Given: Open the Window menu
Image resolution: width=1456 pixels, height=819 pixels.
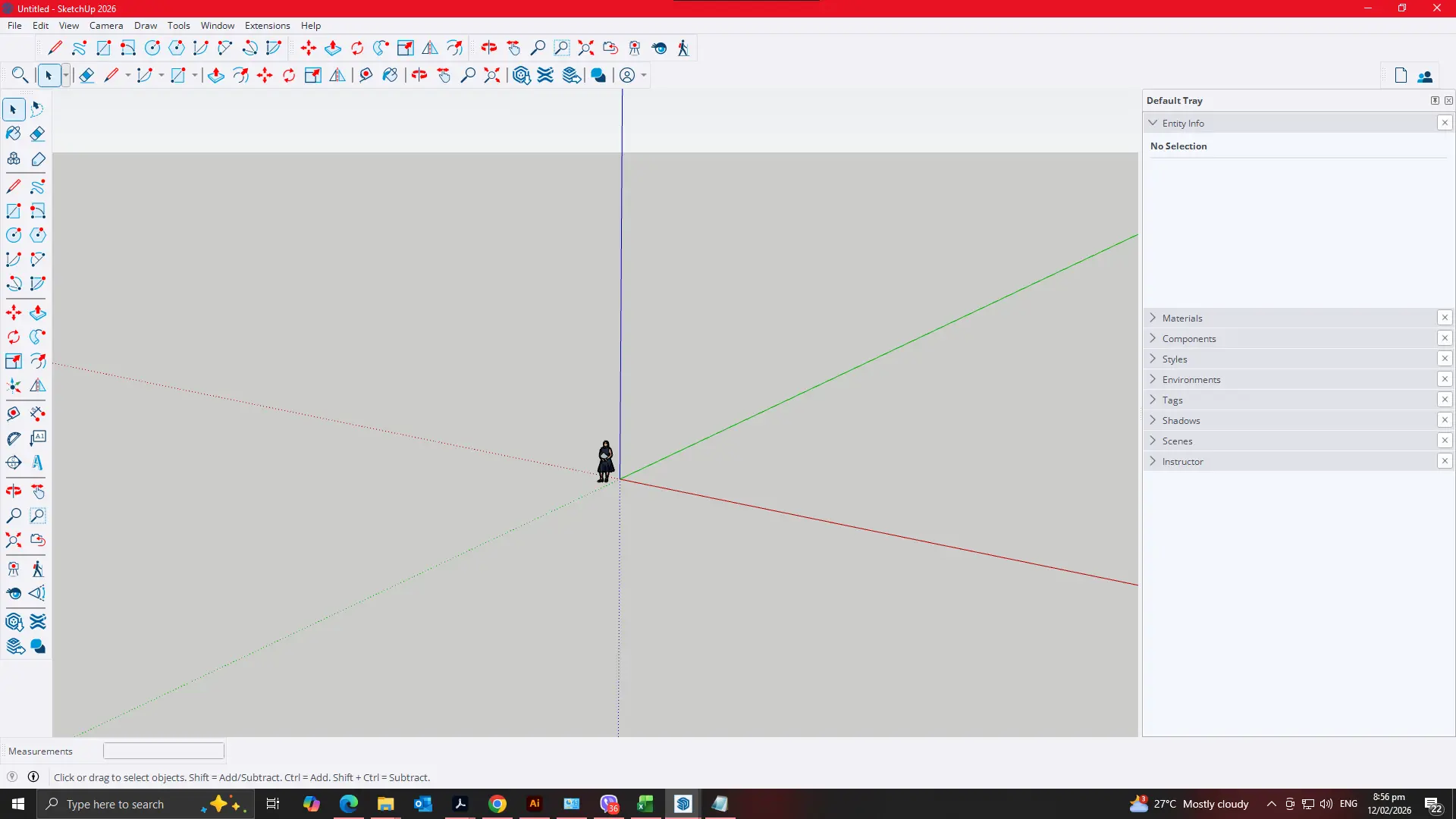Looking at the screenshot, I should point(218,25).
